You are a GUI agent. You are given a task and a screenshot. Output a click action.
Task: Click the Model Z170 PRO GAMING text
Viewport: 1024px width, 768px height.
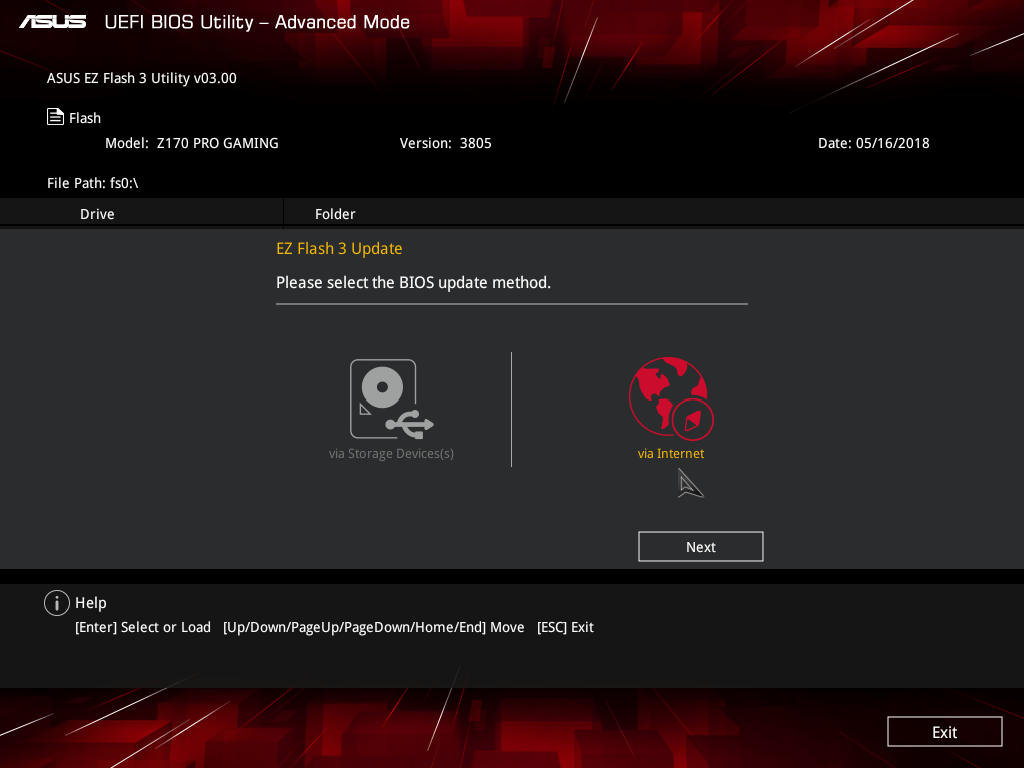point(192,143)
